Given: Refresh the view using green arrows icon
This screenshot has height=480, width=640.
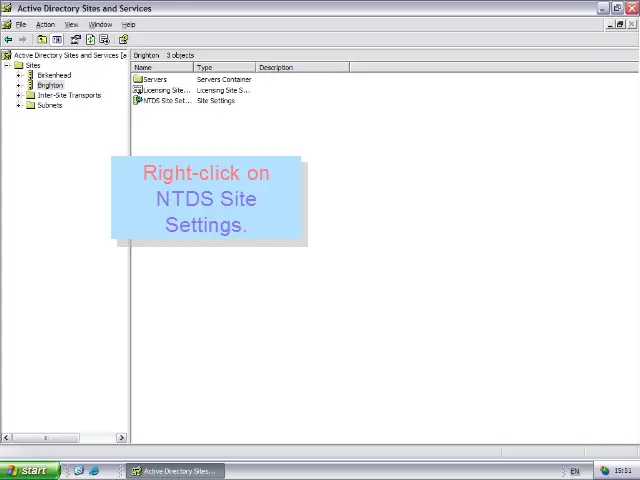Looking at the screenshot, I should 90,40.
